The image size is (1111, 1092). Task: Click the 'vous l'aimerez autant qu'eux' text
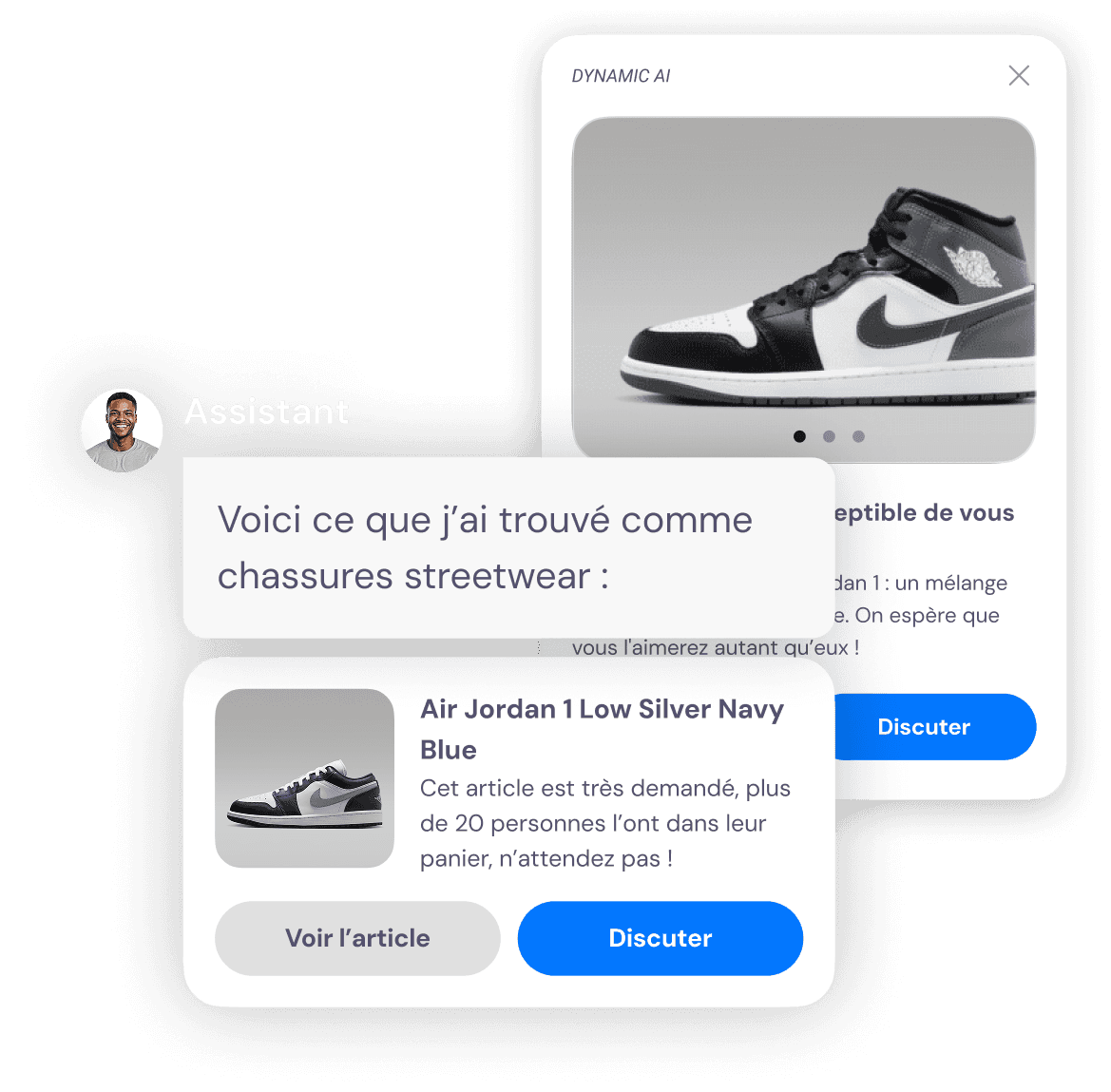click(x=716, y=647)
